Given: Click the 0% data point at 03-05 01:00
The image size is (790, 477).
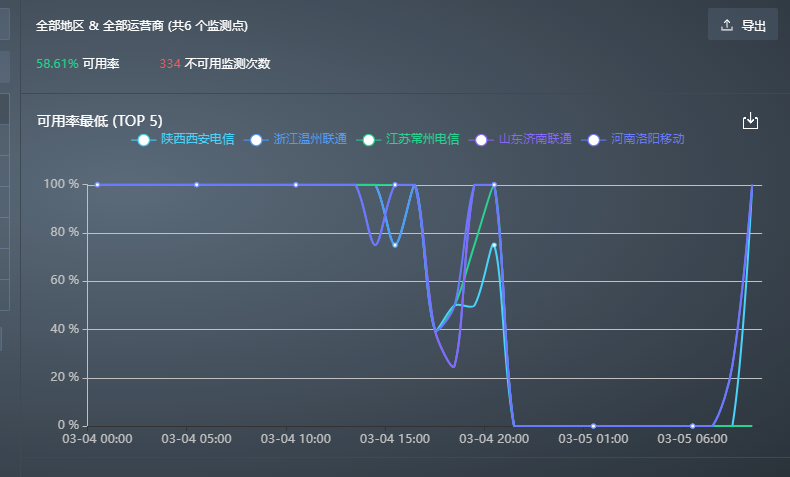Looking at the screenshot, I should coord(593,426).
